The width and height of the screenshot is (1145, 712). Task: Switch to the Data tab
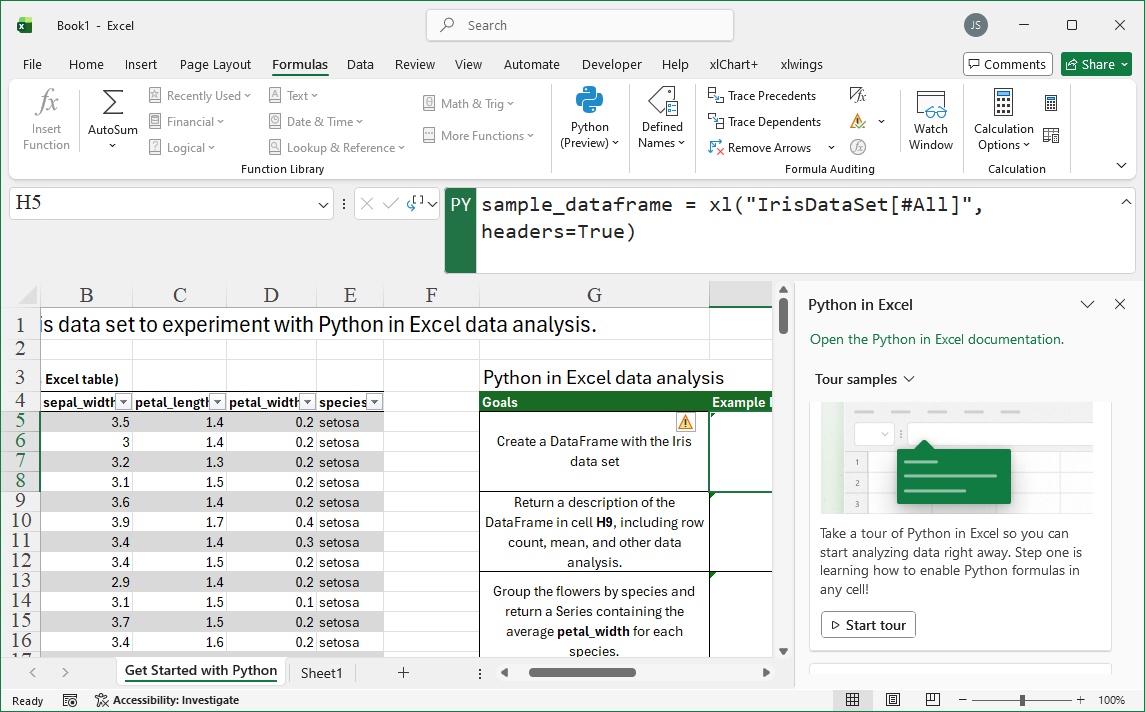[x=360, y=64]
